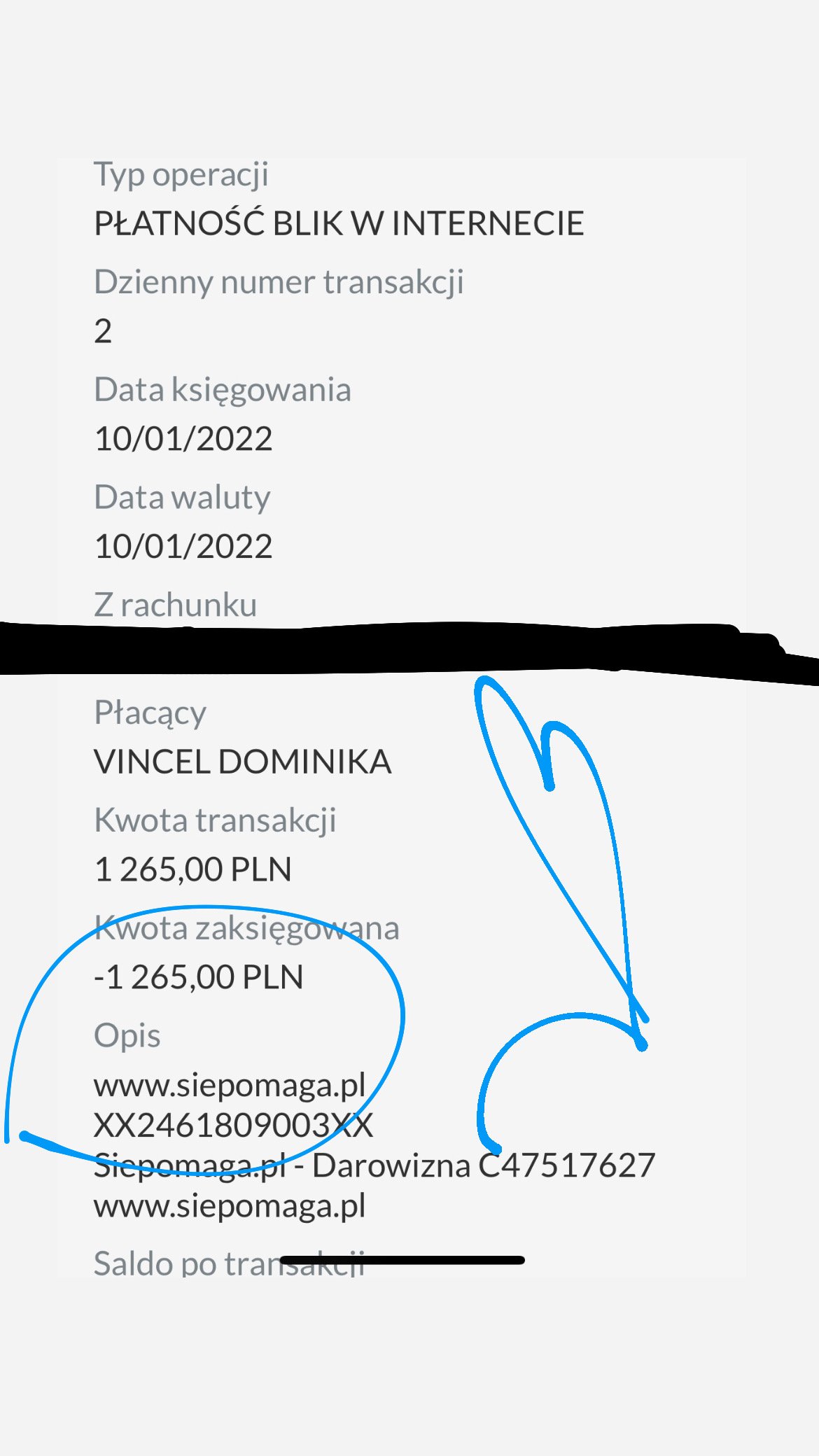Open the first www.siepomaga.pl link

click(230, 1086)
